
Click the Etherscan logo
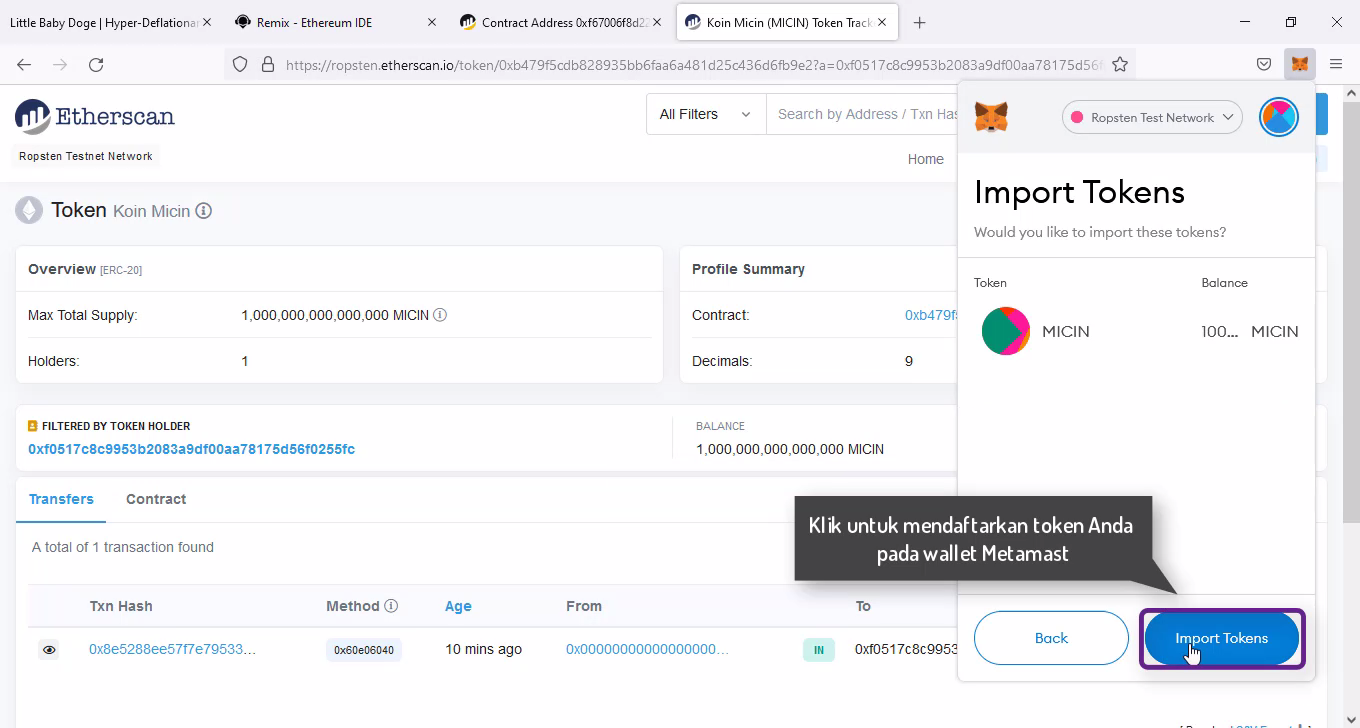click(x=95, y=117)
